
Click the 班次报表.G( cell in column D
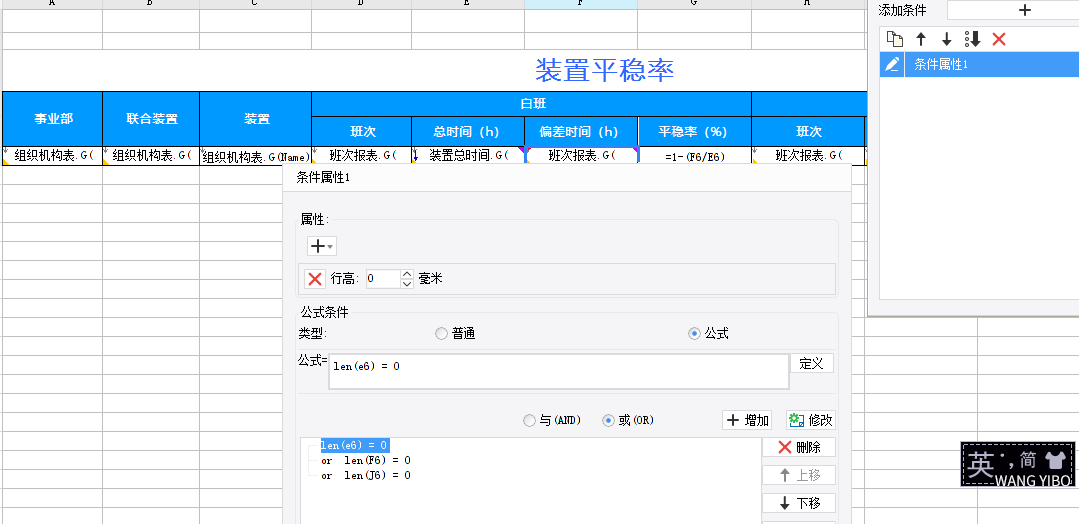pyautogui.click(x=362, y=156)
